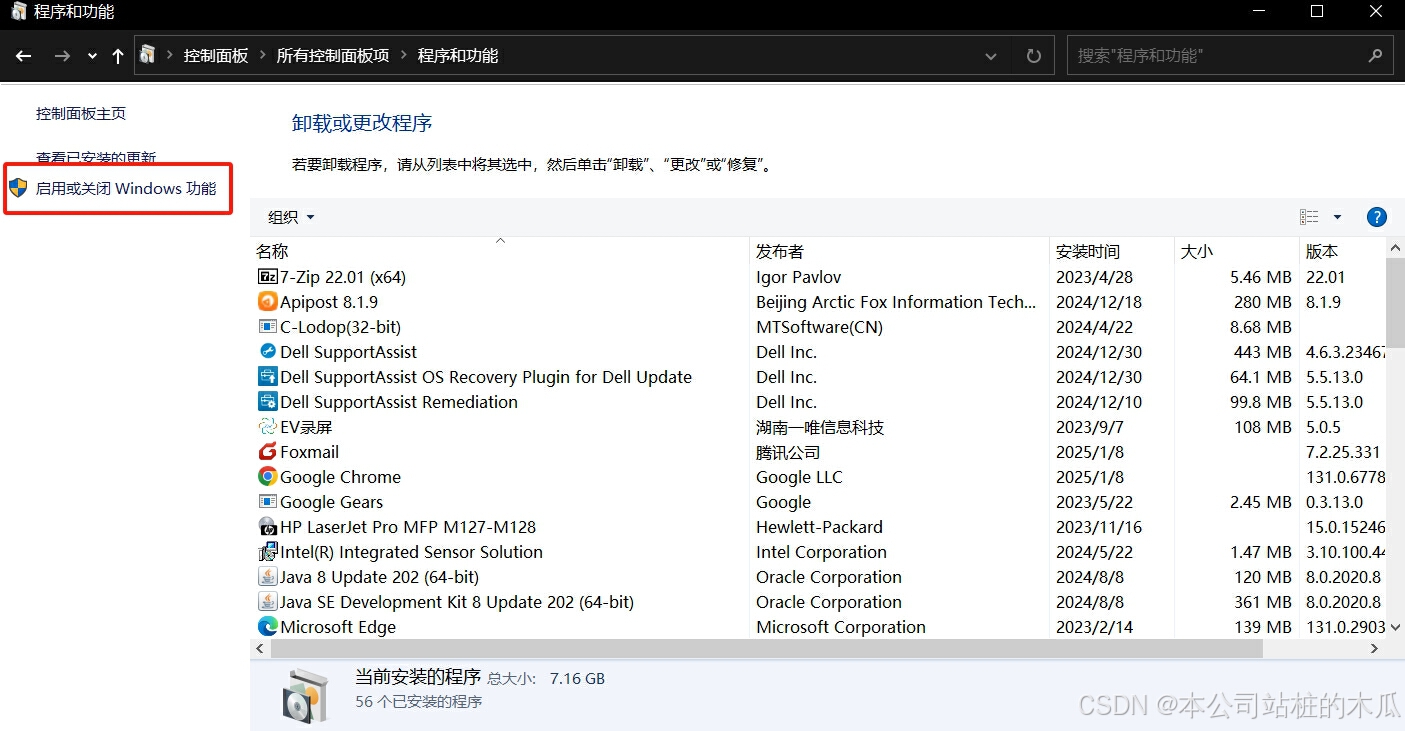
Task: Select the Apipost 8.1.9 row
Action: (819, 302)
